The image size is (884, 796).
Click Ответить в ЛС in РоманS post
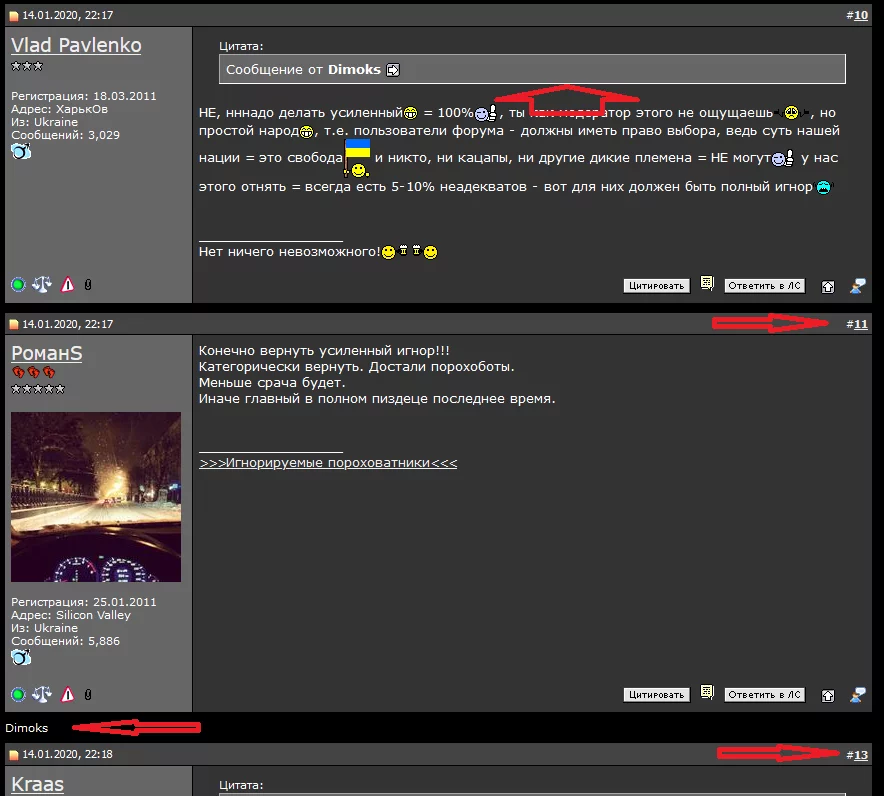[x=764, y=695]
